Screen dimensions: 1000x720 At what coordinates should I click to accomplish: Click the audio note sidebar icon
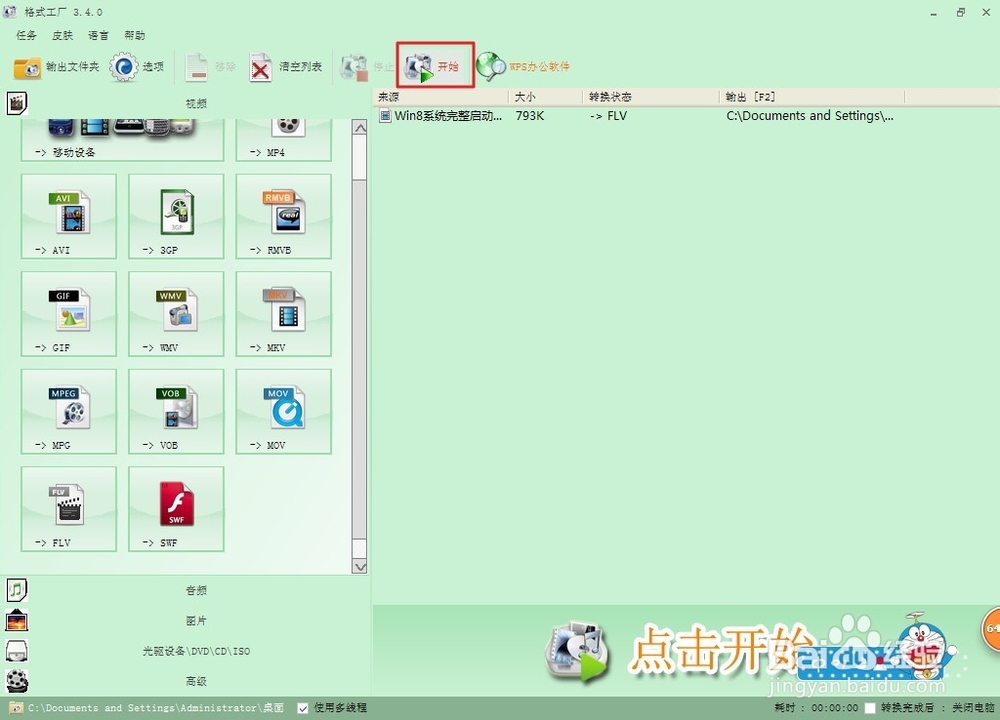(x=16, y=589)
